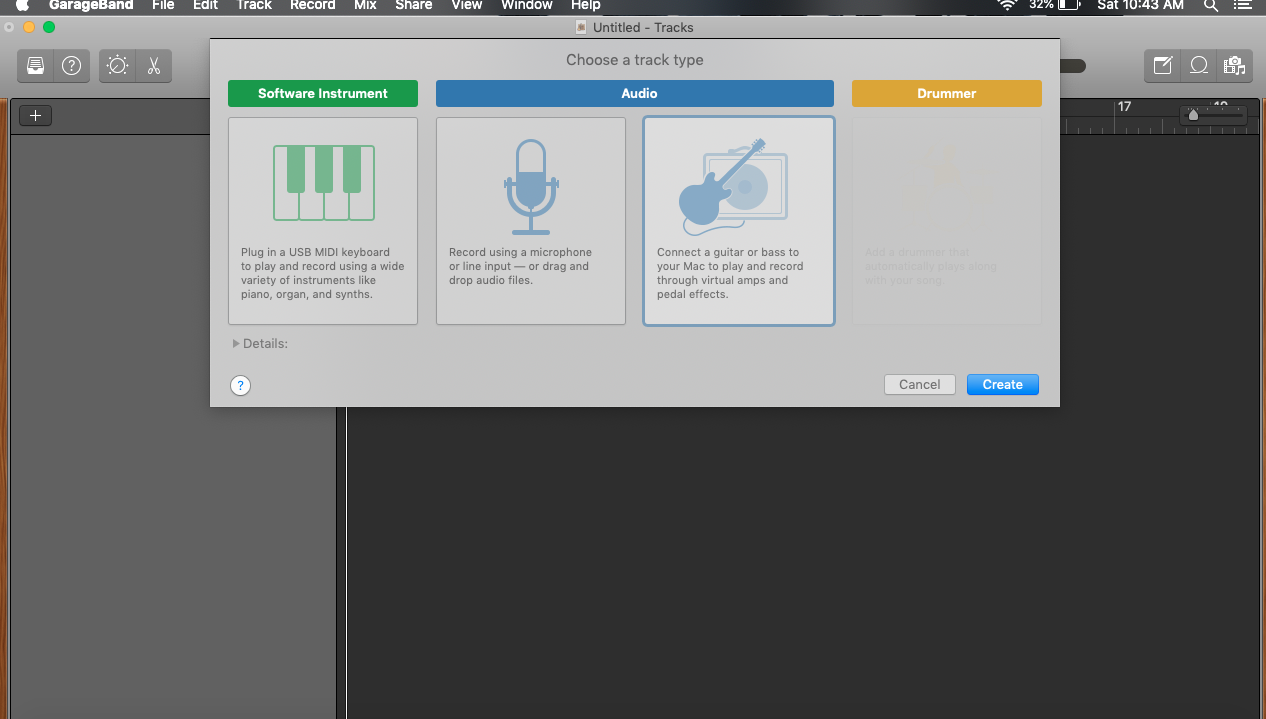Click the green Software Instrument header
The height and width of the screenshot is (719, 1266).
click(x=323, y=93)
